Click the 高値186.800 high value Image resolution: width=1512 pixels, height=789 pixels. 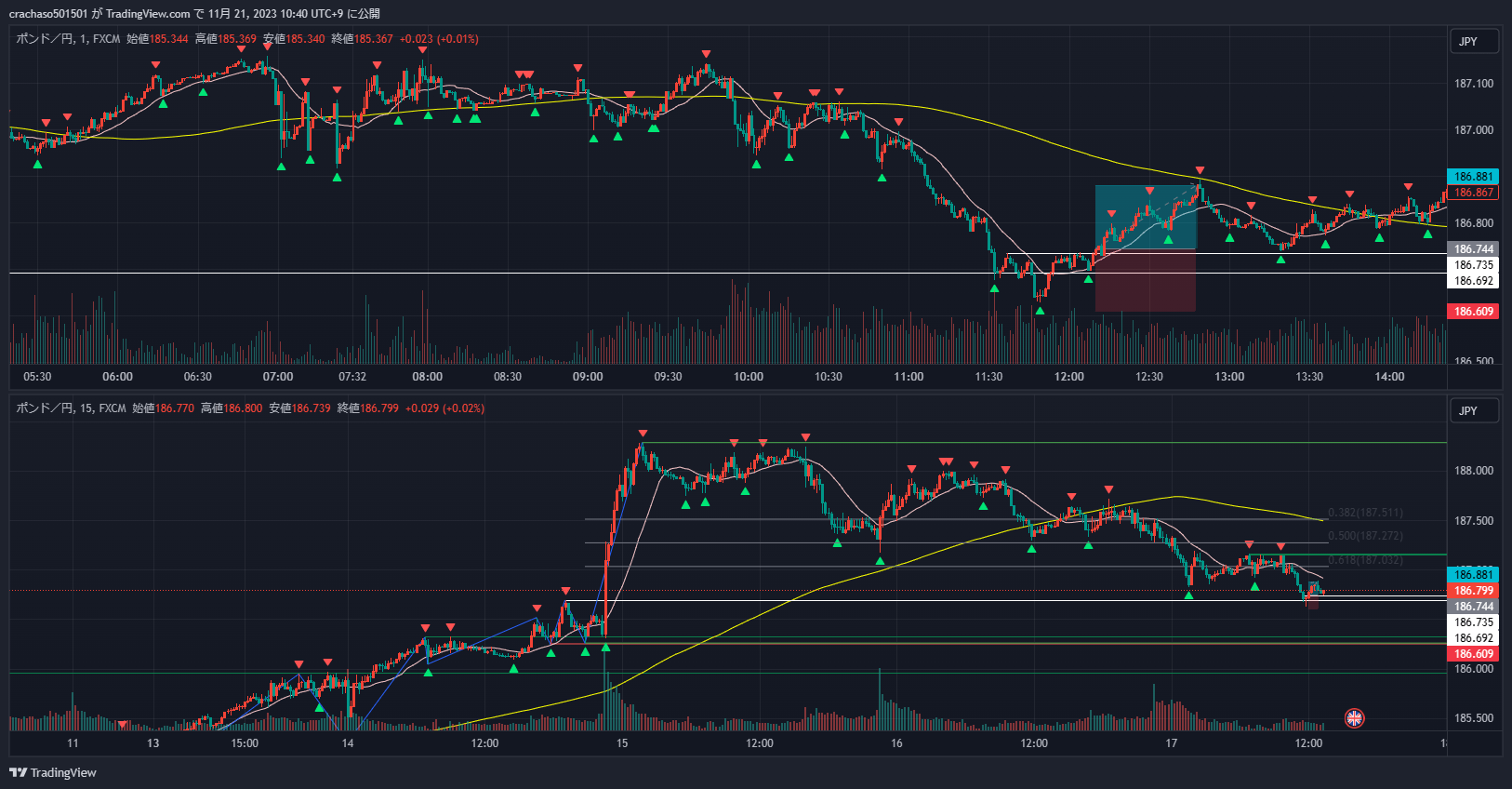click(x=232, y=408)
